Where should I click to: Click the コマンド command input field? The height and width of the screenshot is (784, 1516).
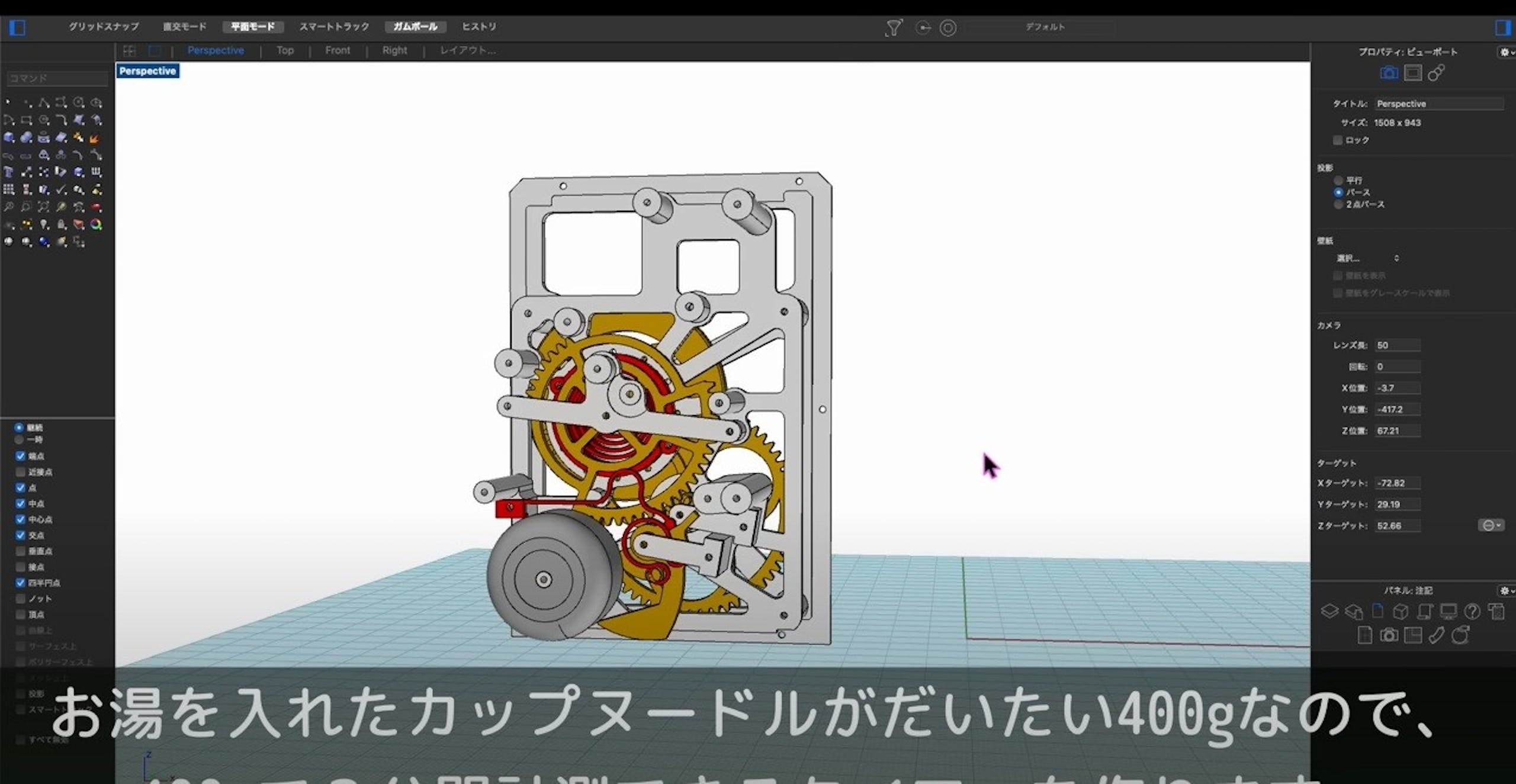57,78
